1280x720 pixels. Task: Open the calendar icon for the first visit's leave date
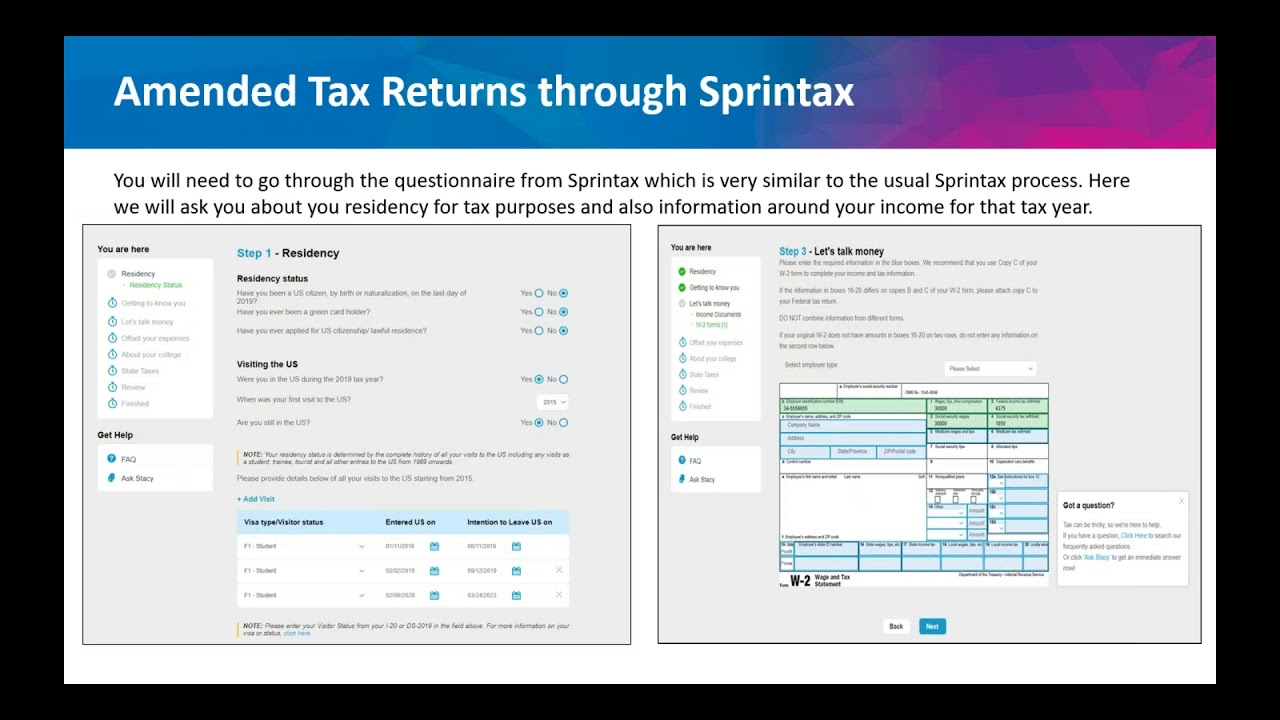tap(516, 546)
